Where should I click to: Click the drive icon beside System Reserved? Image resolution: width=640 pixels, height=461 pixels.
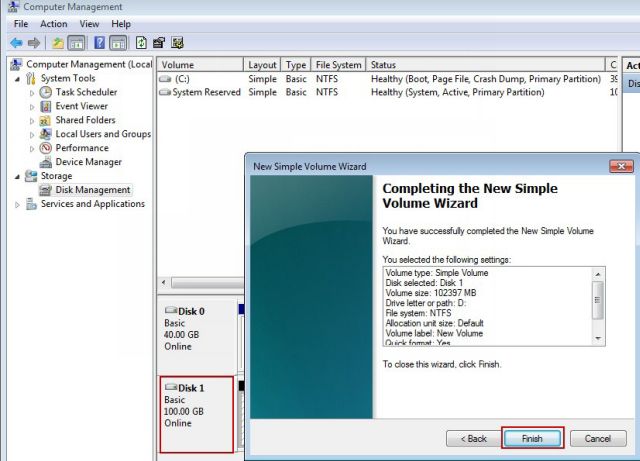[x=165, y=92]
